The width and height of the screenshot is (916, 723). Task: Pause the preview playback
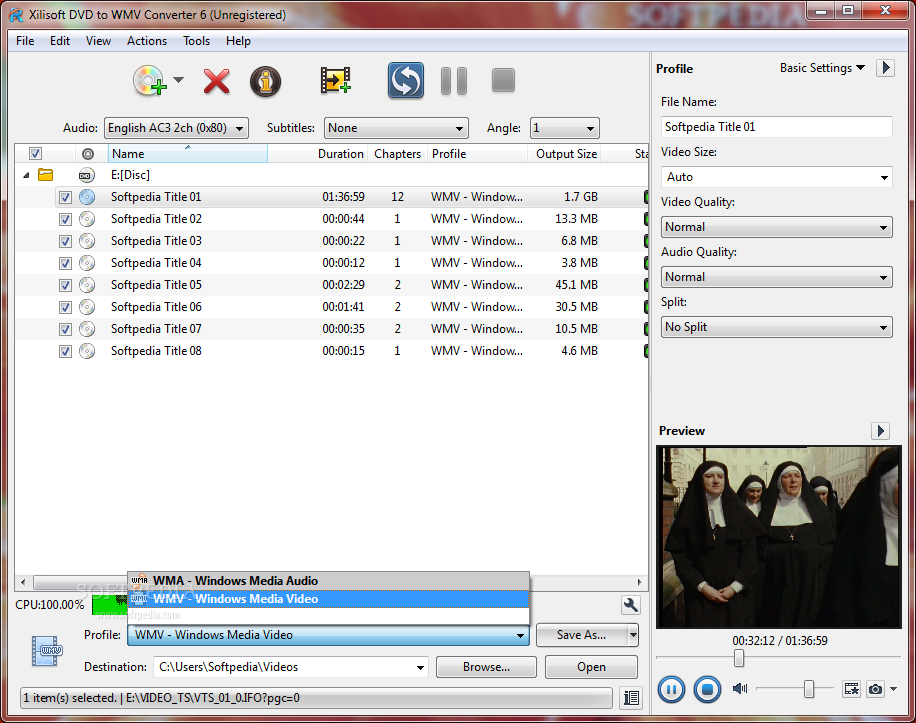[x=671, y=690]
